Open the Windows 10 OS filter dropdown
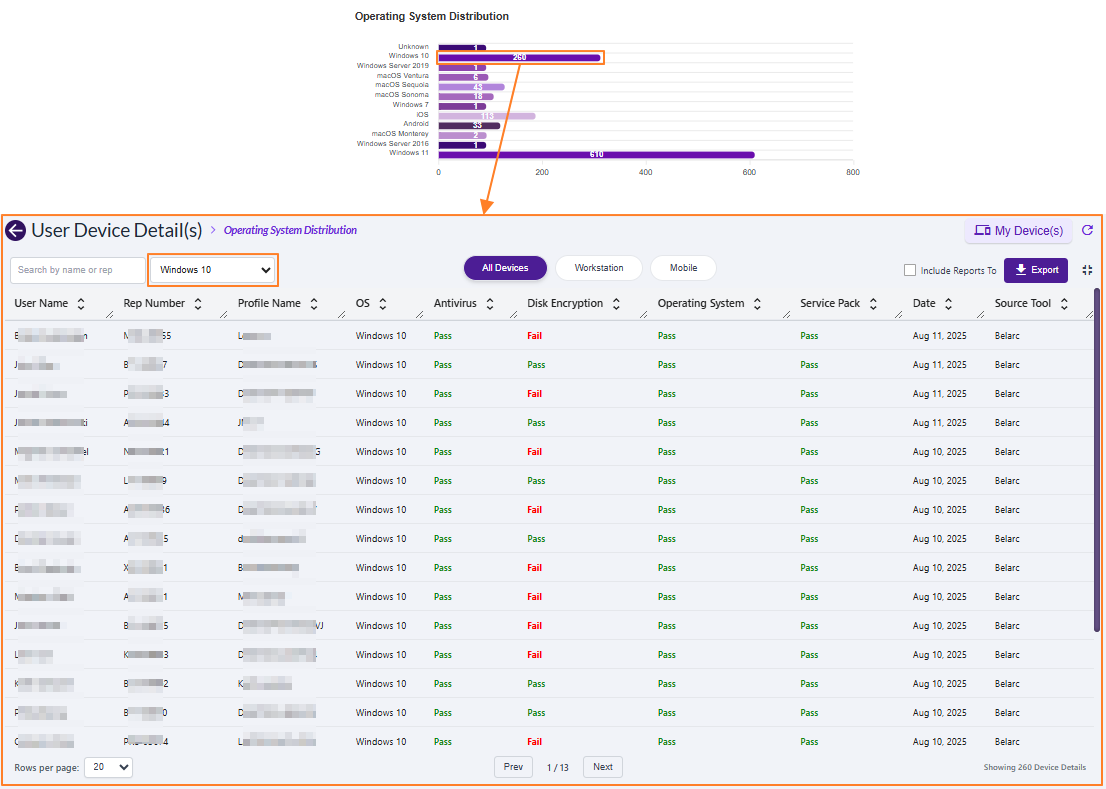The height and width of the screenshot is (789, 1106). click(x=214, y=270)
